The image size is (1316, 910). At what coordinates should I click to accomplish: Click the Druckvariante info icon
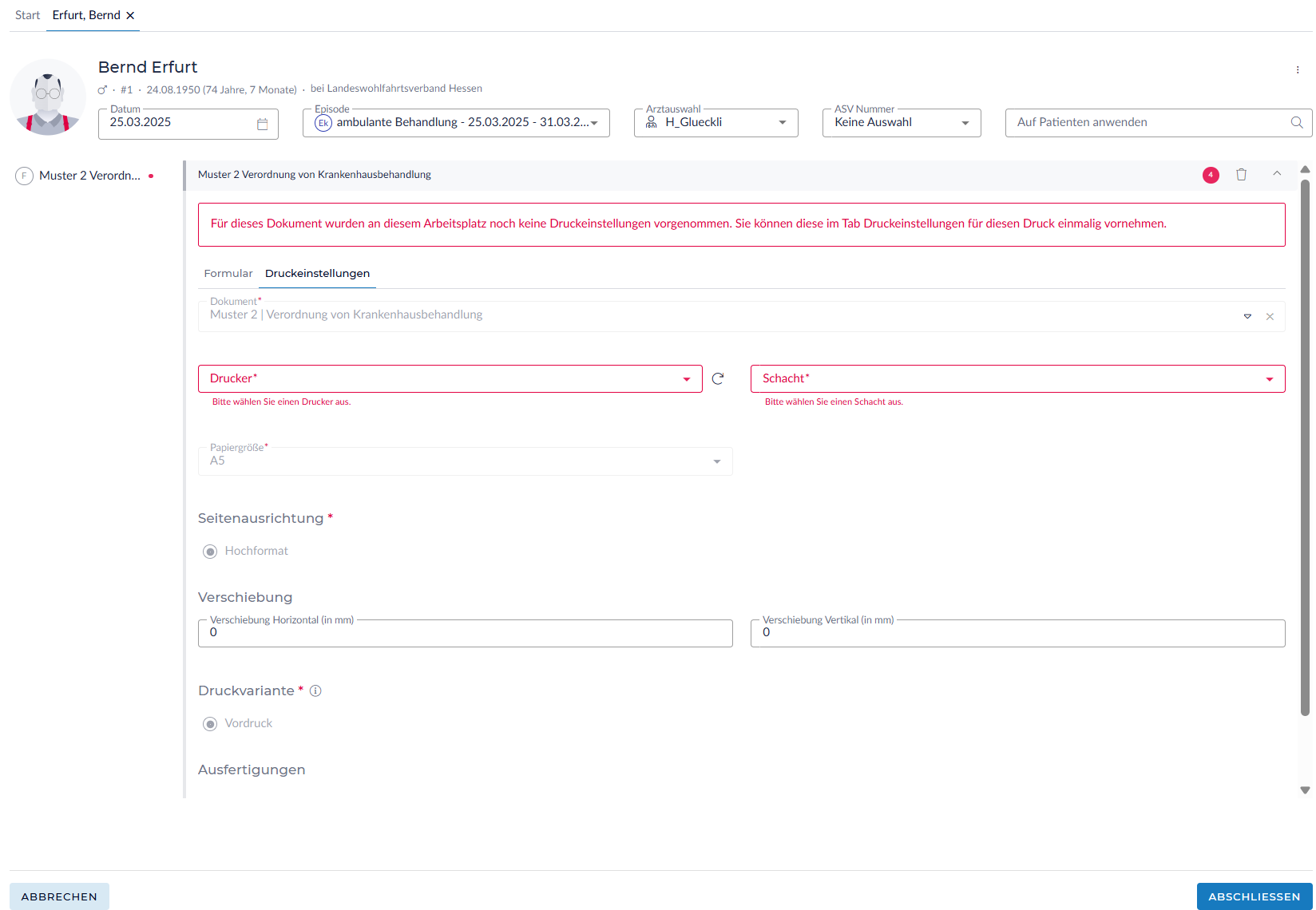[x=315, y=691]
